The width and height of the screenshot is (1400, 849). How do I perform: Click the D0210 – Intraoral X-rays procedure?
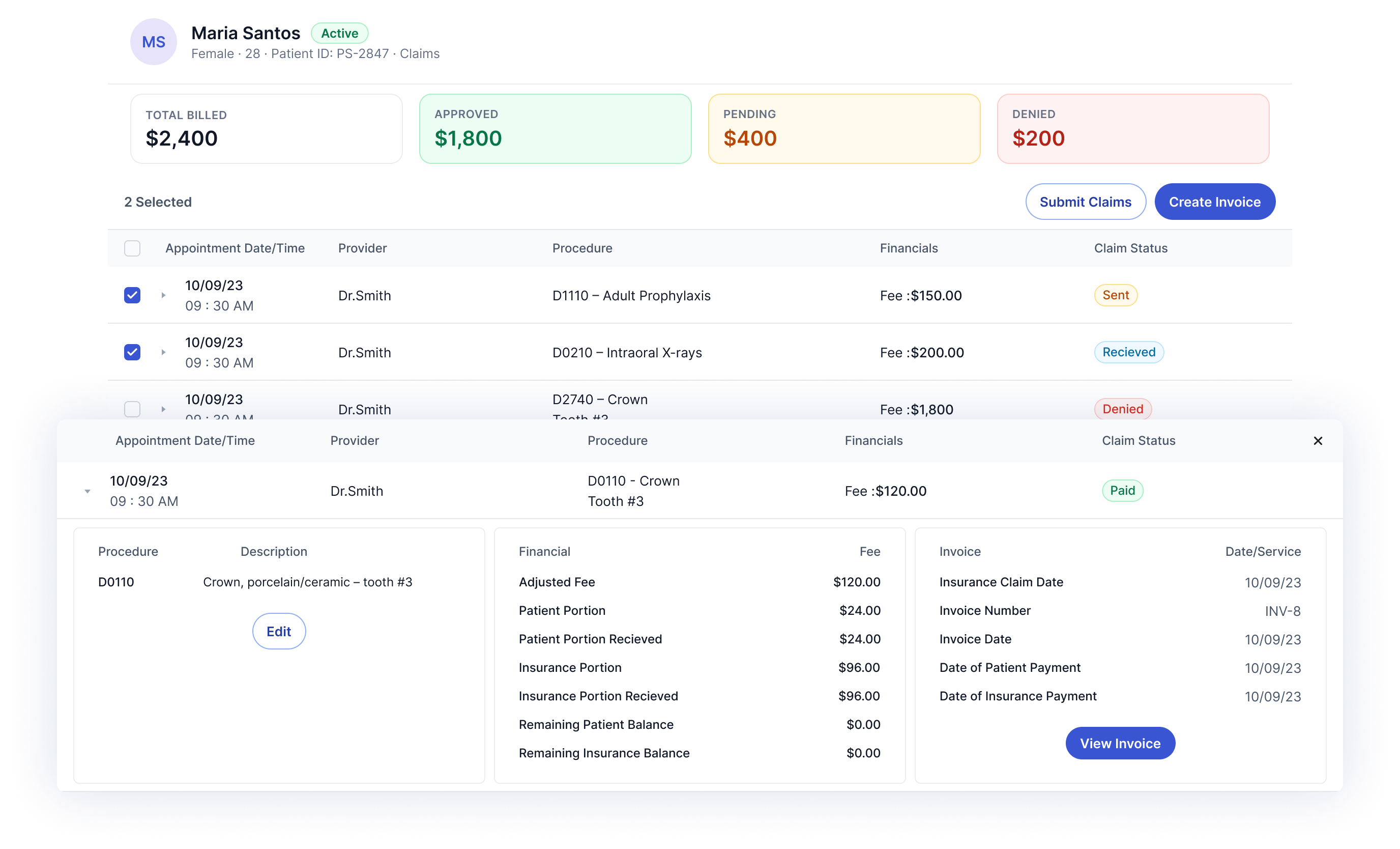coord(627,353)
